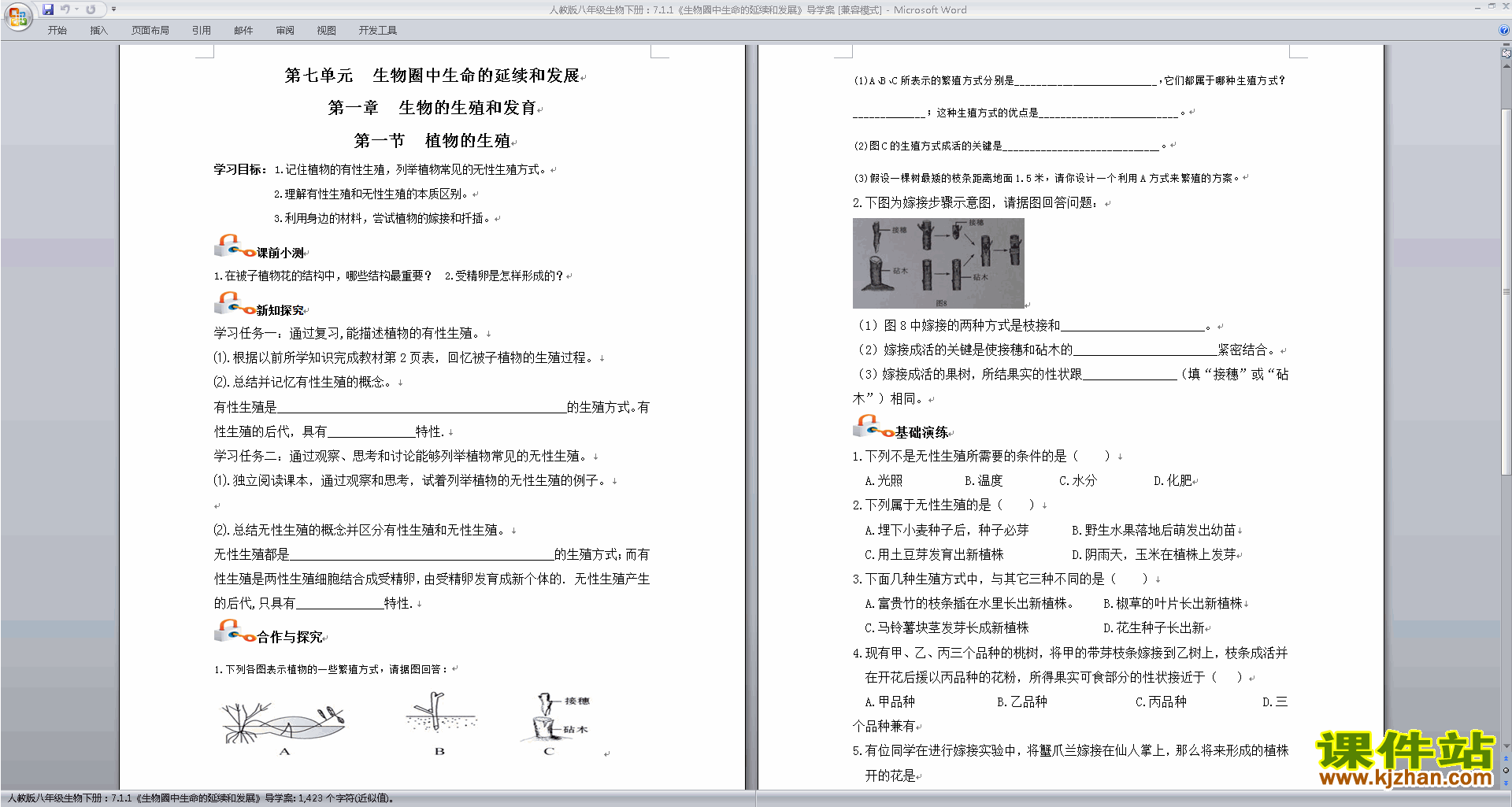1512x807 pixels.
Task: Select plant diagram labeled A
Action: [283, 725]
